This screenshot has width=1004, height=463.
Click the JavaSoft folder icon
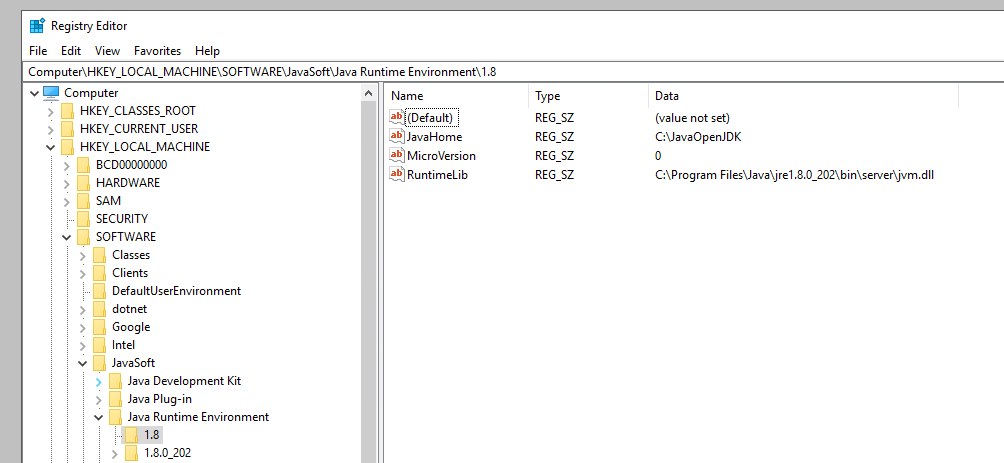coord(99,363)
